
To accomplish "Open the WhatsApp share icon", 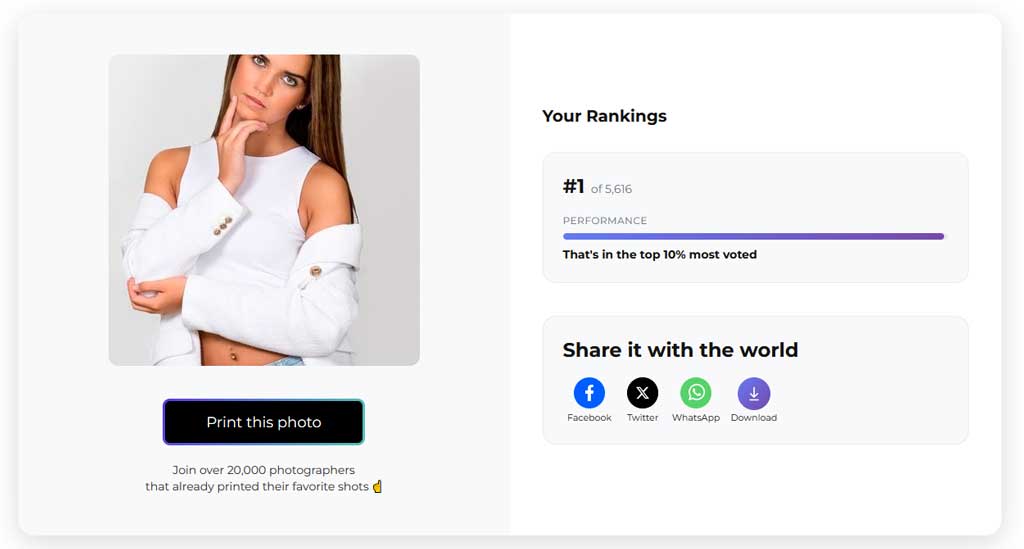I will point(696,393).
